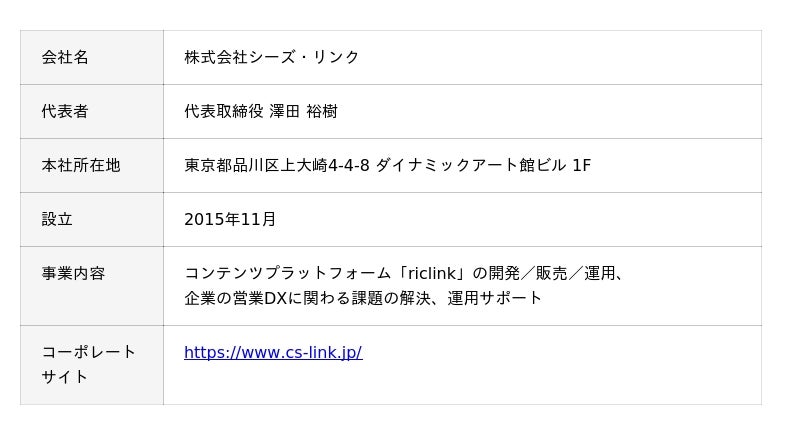The width and height of the screenshot is (800, 435).
Task: Select the floor text 1F
Action: tap(581, 165)
